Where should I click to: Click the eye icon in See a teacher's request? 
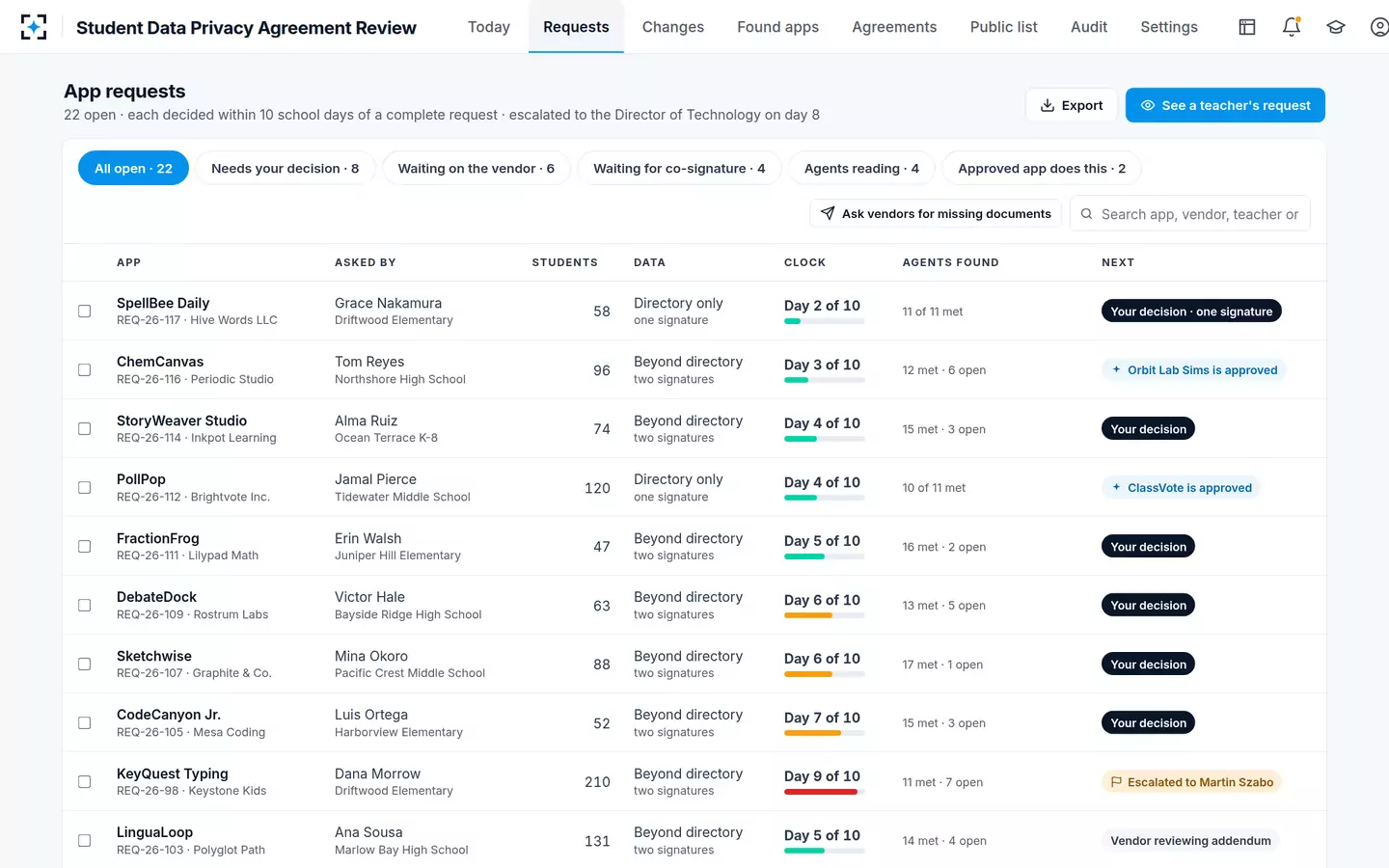coord(1148,105)
